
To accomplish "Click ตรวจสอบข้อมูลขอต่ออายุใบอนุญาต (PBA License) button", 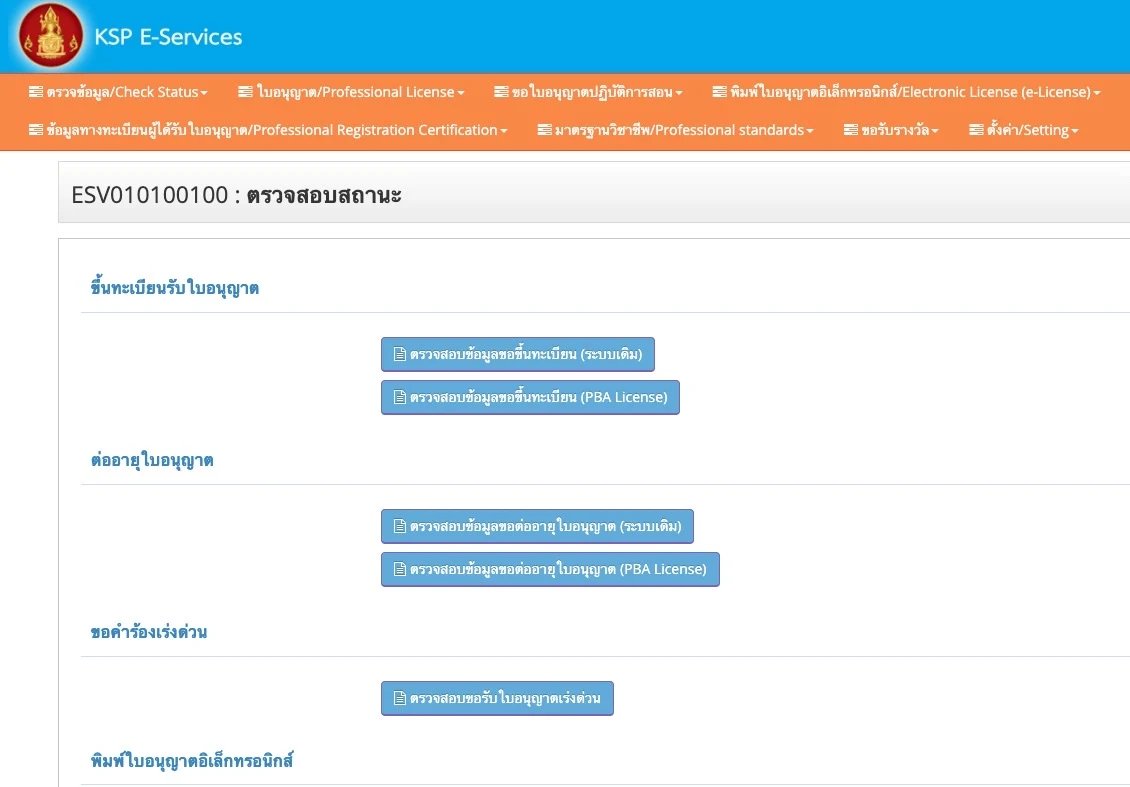I will pyautogui.click(x=550, y=569).
